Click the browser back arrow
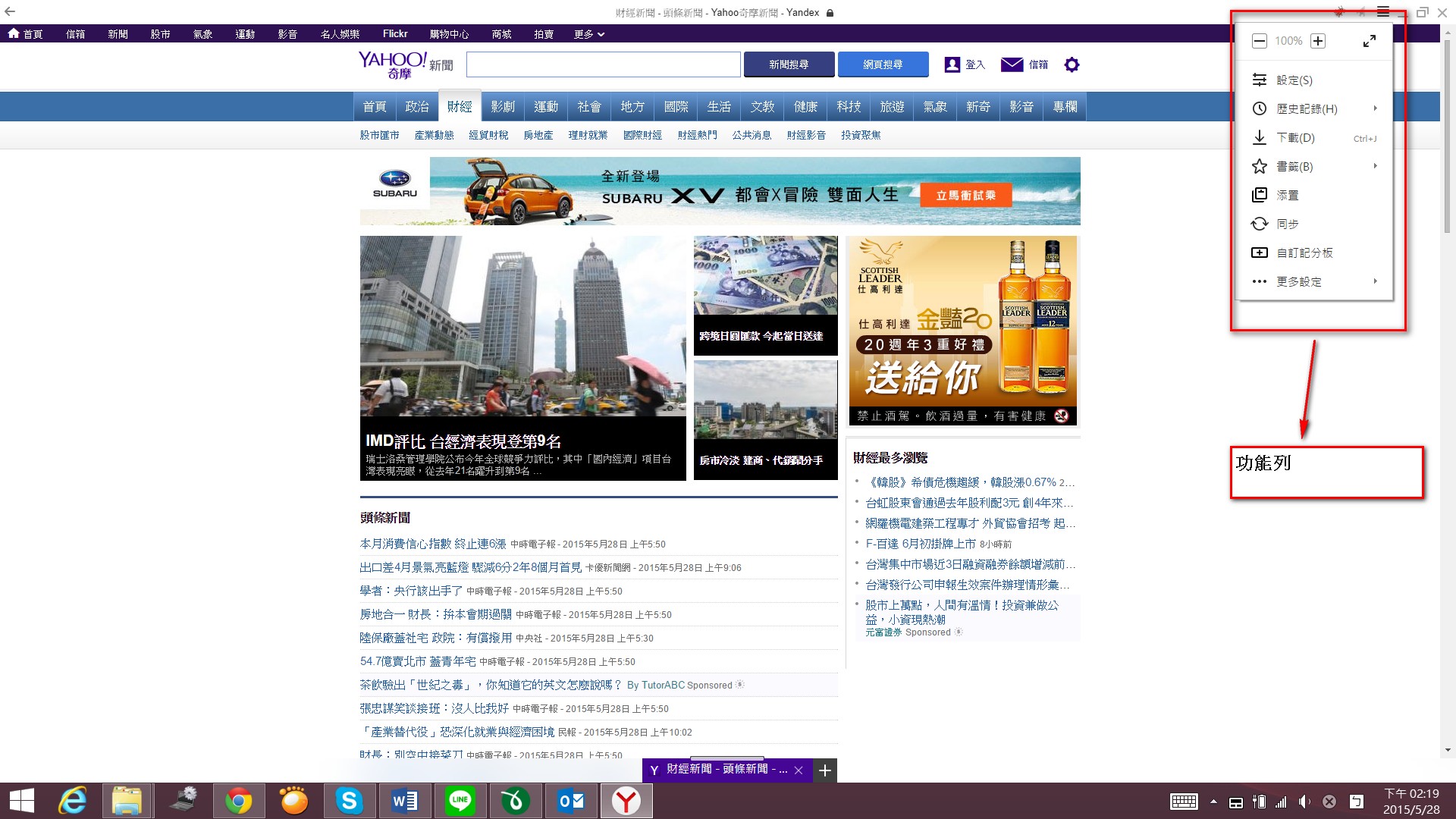The image size is (1456, 819). [x=10, y=12]
